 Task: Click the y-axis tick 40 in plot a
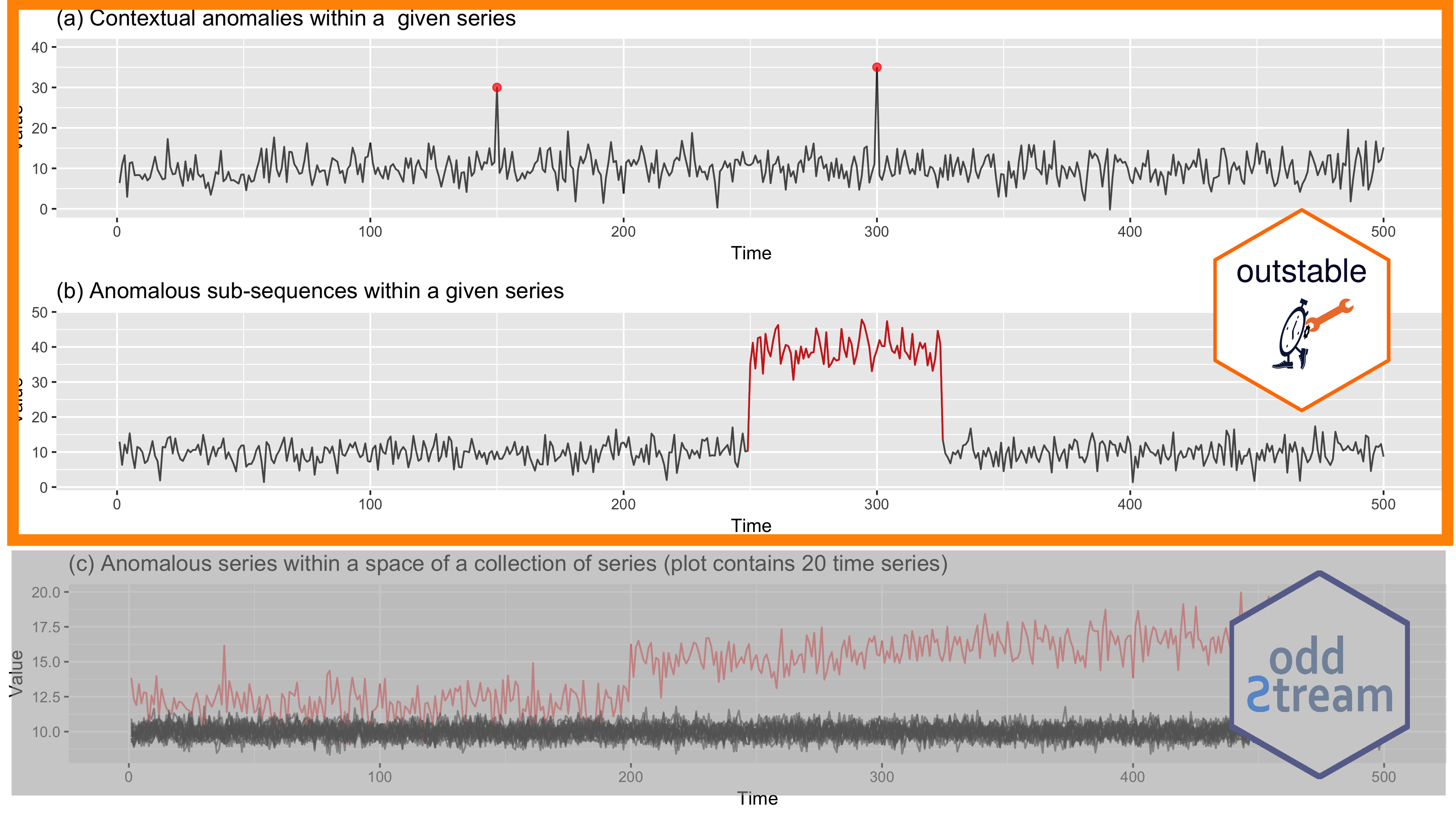[40, 47]
